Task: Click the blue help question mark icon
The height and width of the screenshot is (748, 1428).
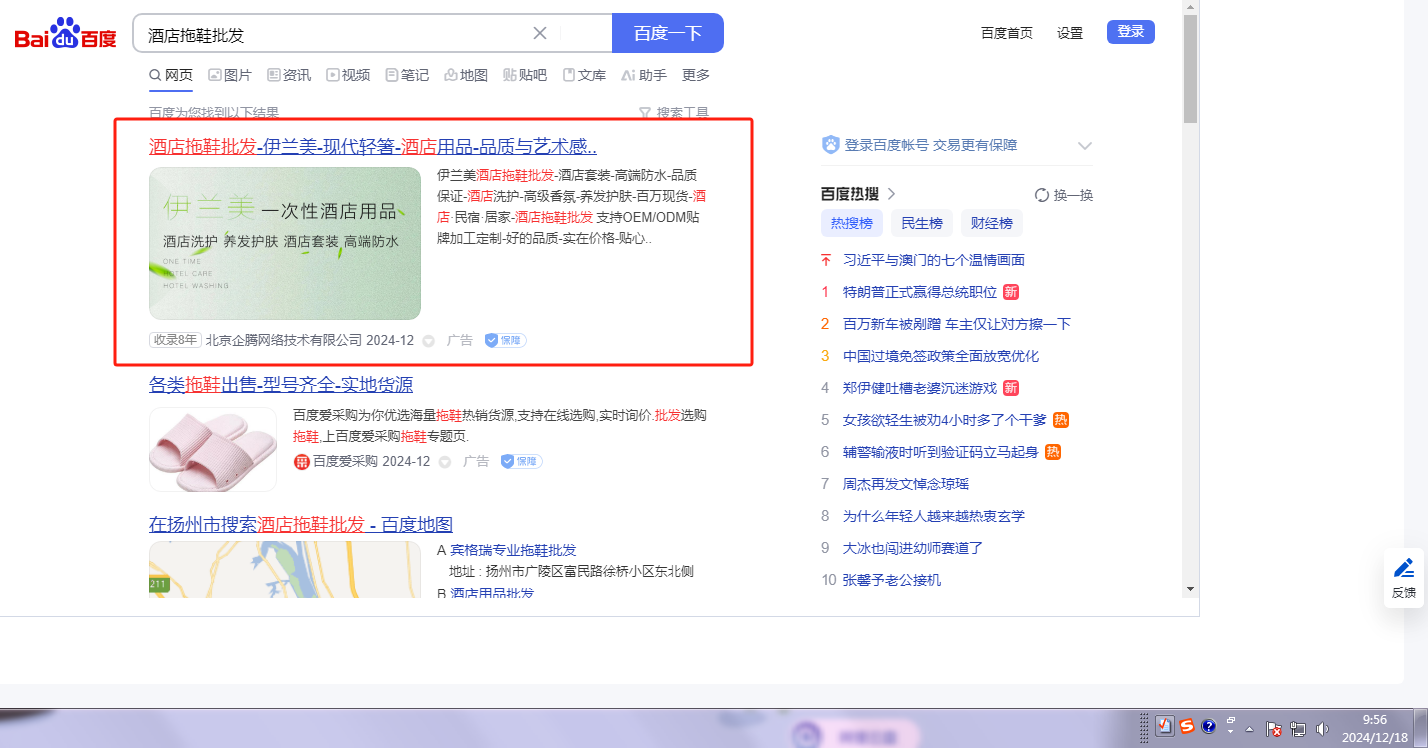Action: [x=1208, y=727]
